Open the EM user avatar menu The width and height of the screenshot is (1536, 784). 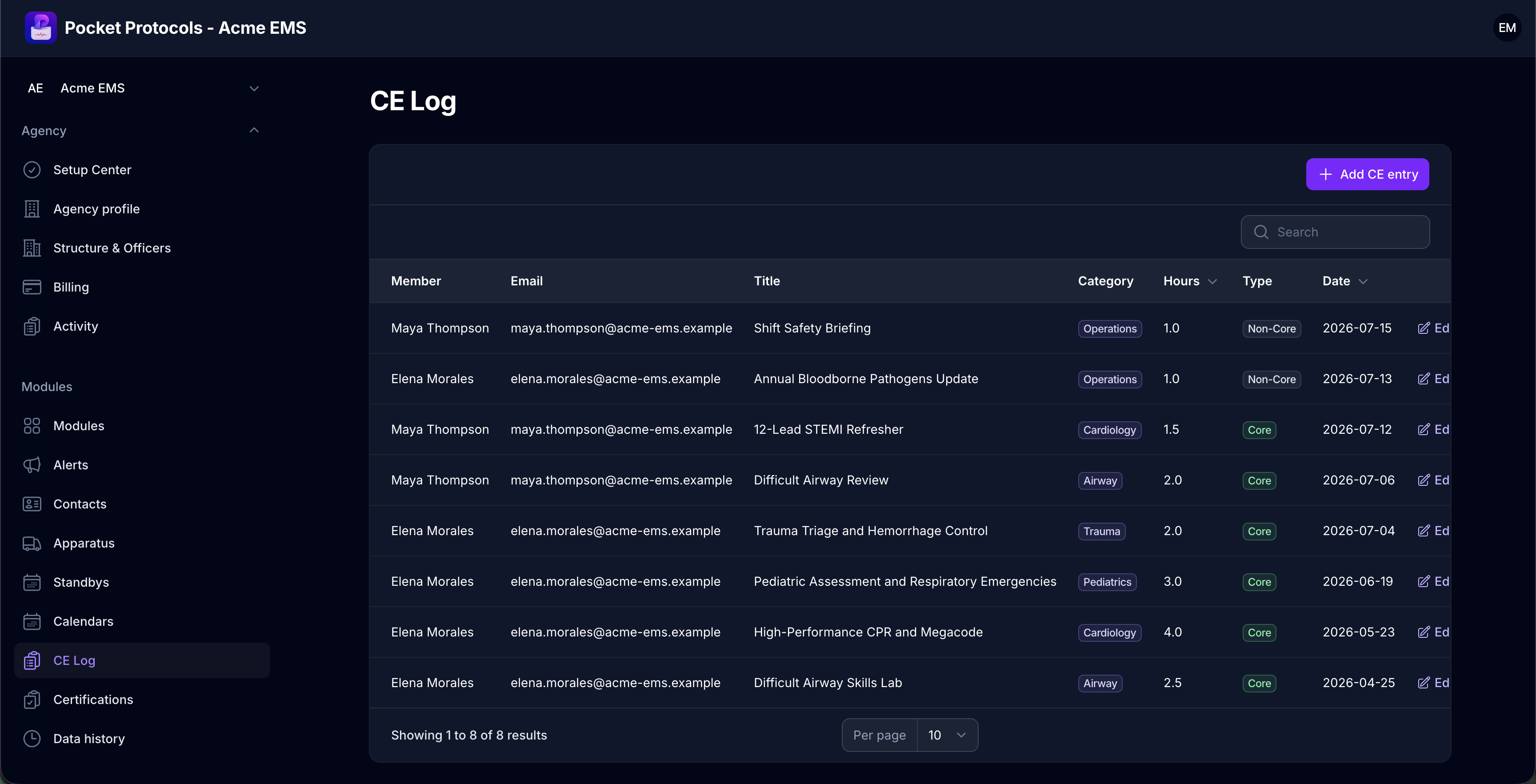click(1507, 28)
